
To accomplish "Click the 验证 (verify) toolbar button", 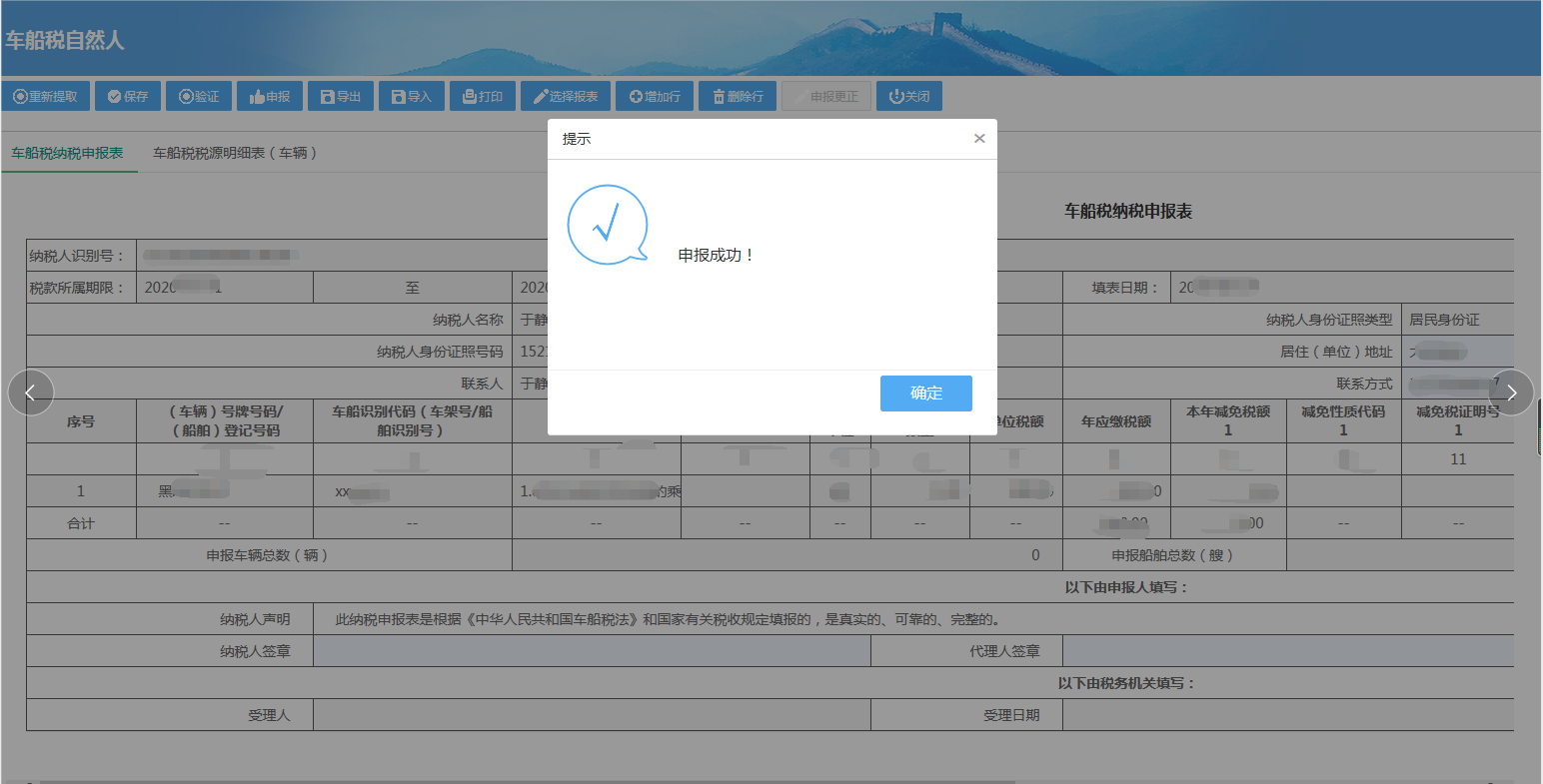I will click(x=199, y=97).
